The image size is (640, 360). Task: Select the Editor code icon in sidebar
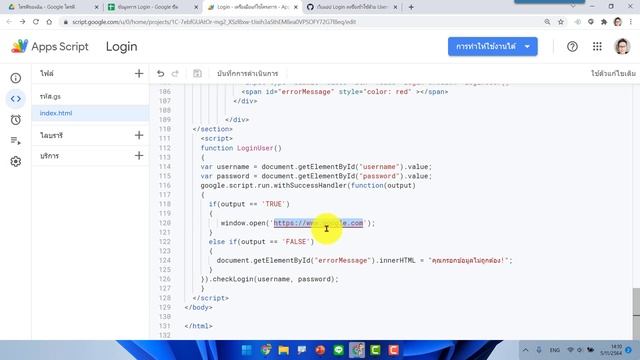click(16, 99)
